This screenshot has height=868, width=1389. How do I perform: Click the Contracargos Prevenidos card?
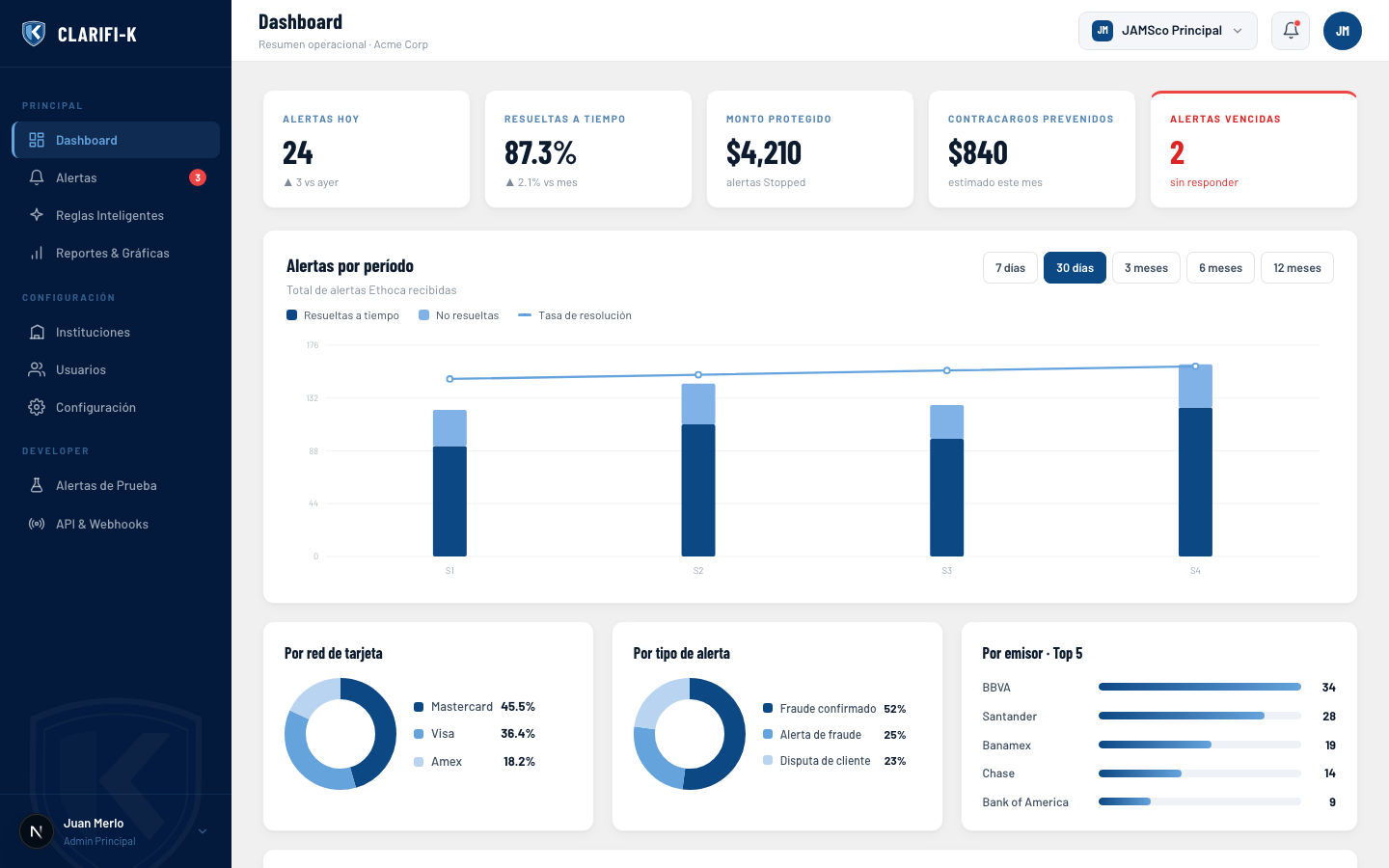[x=1032, y=149]
